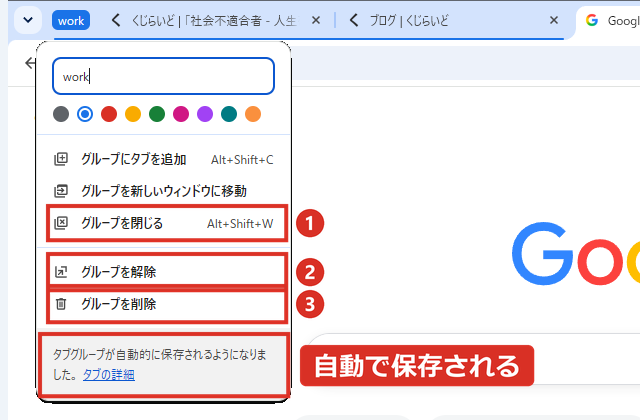Click the trash icon beside グループを削除
The image size is (640, 420).
point(61,304)
